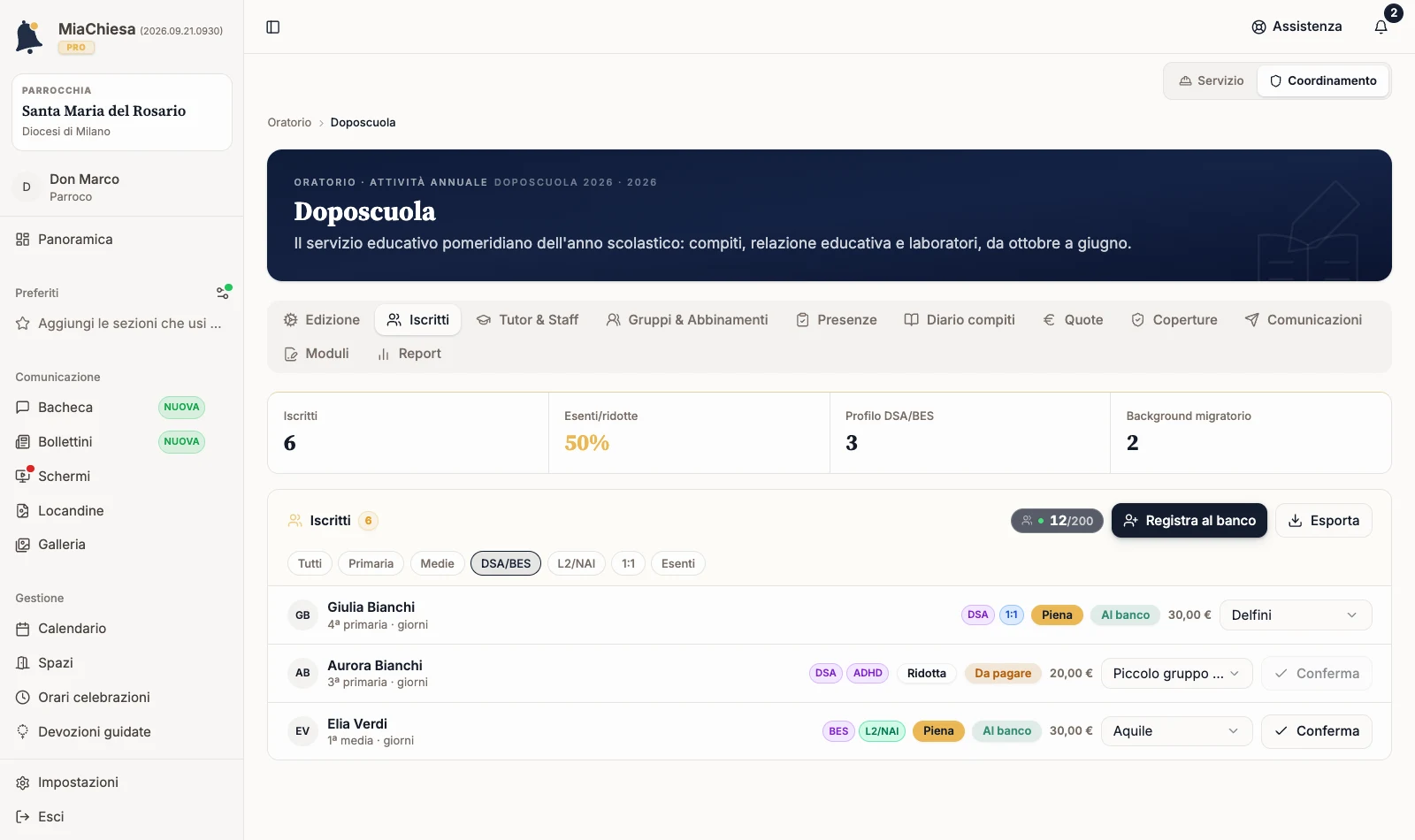The image size is (1415, 840).
Task: Filter enrolled by L2/NAI
Action: [576, 563]
